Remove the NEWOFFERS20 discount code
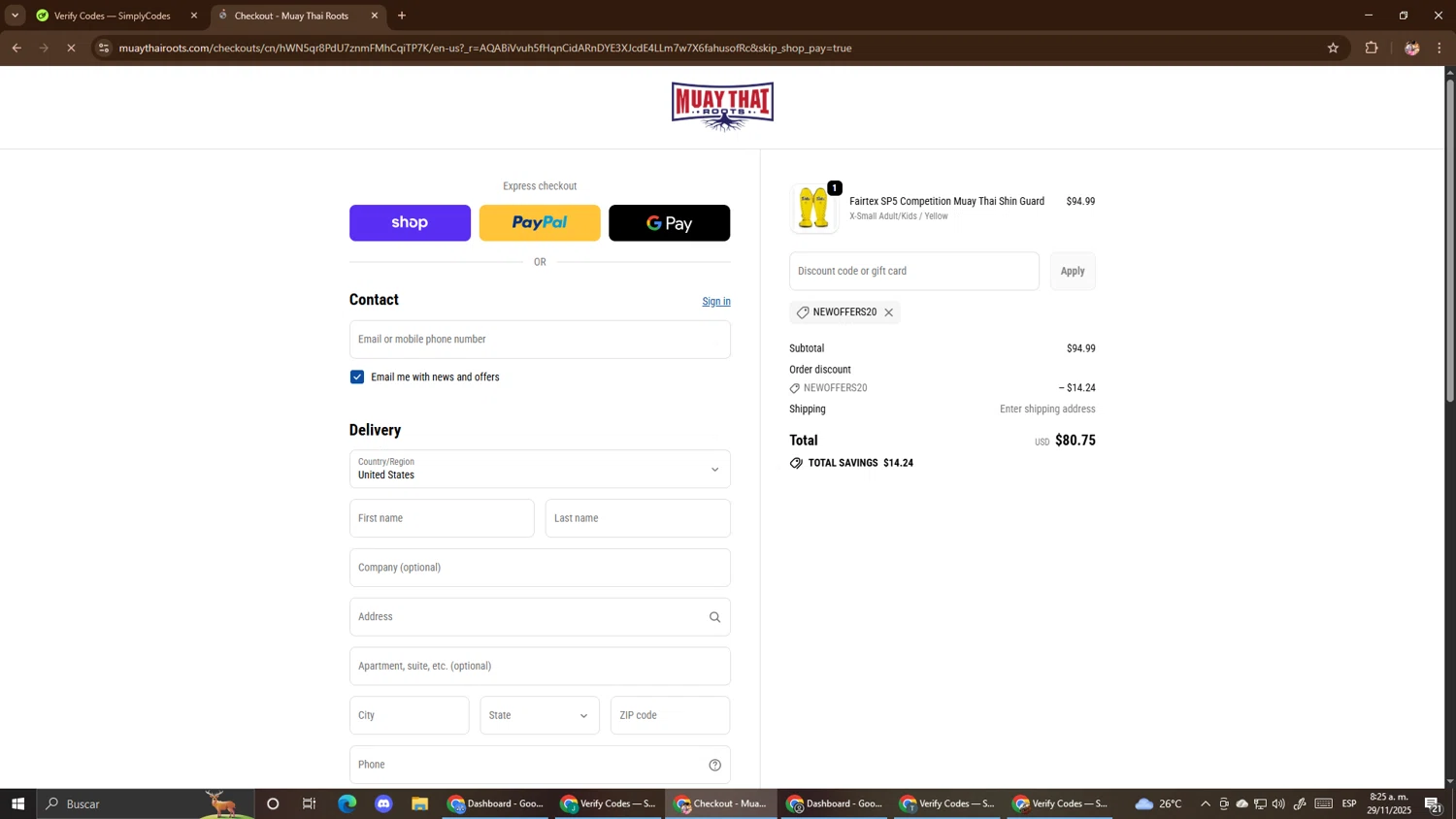This screenshot has height=819, width=1456. click(888, 312)
